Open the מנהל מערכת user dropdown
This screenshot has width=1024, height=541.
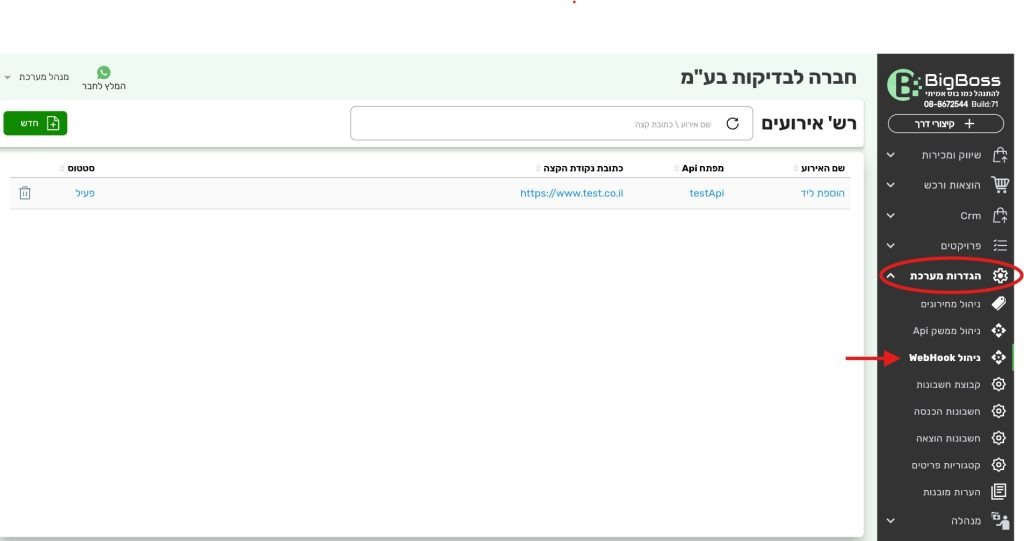pyautogui.click(x=37, y=77)
